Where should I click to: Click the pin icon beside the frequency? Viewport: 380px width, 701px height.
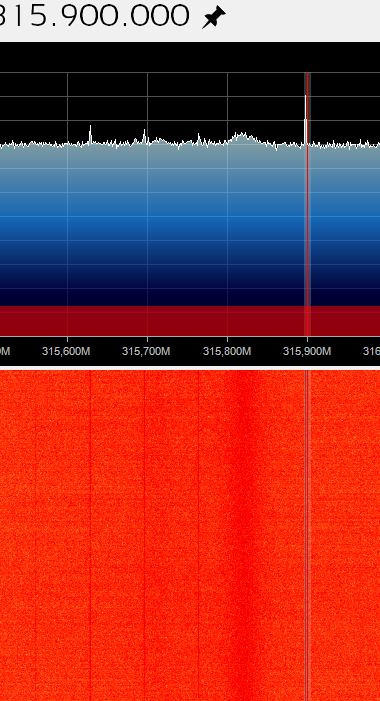click(214, 18)
